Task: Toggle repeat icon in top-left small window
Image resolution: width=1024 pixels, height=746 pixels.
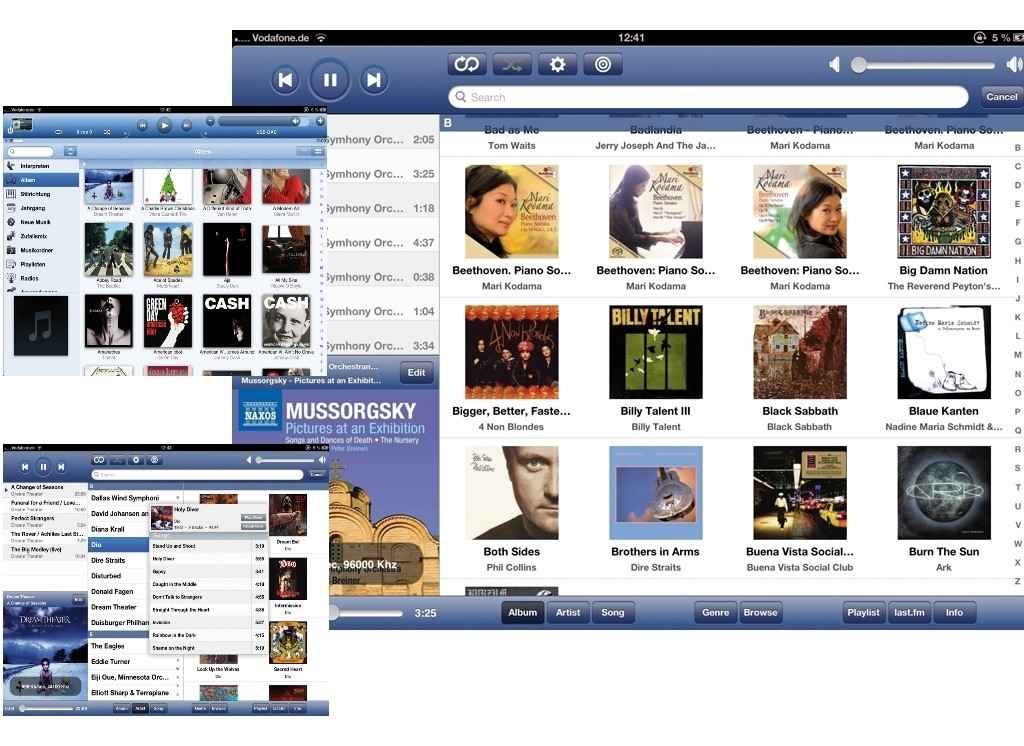Action: point(58,132)
